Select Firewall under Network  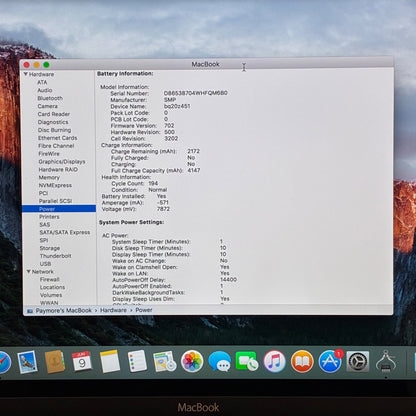(49, 279)
